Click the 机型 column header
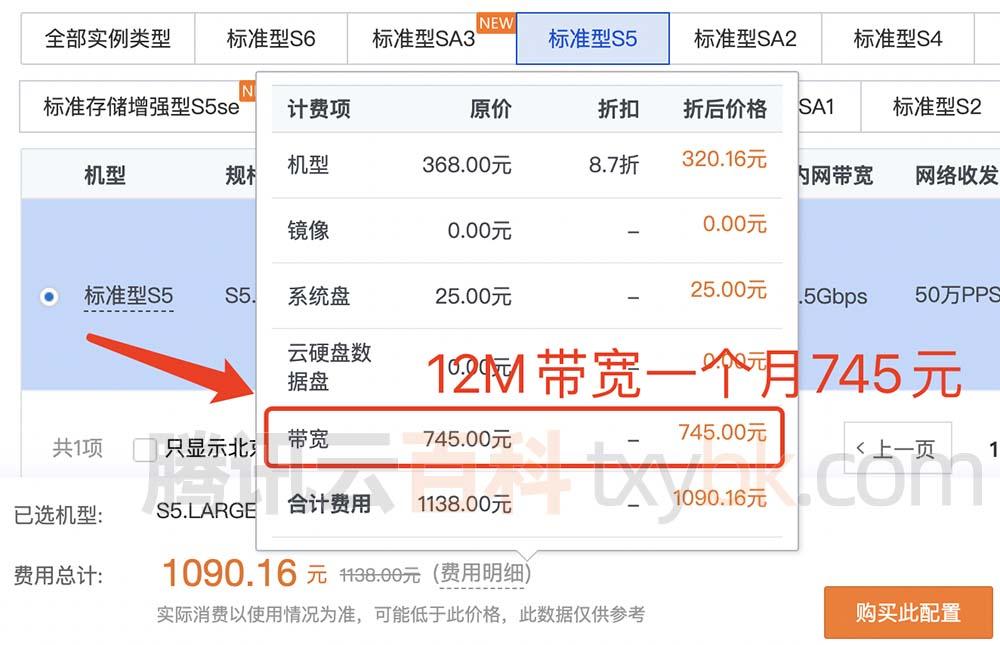Viewport: 1000px width, 645px height. click(x=105, y=175)
